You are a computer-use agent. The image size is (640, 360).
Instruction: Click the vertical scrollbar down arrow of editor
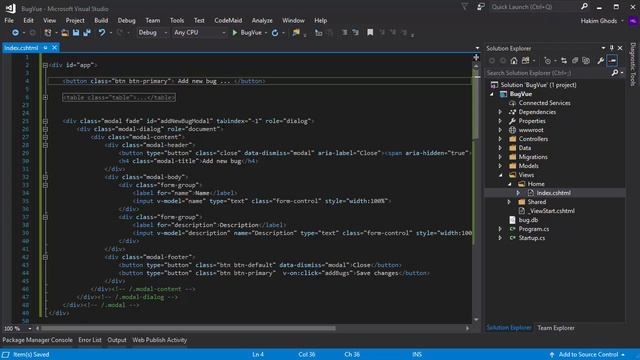(x=476, y=320)
